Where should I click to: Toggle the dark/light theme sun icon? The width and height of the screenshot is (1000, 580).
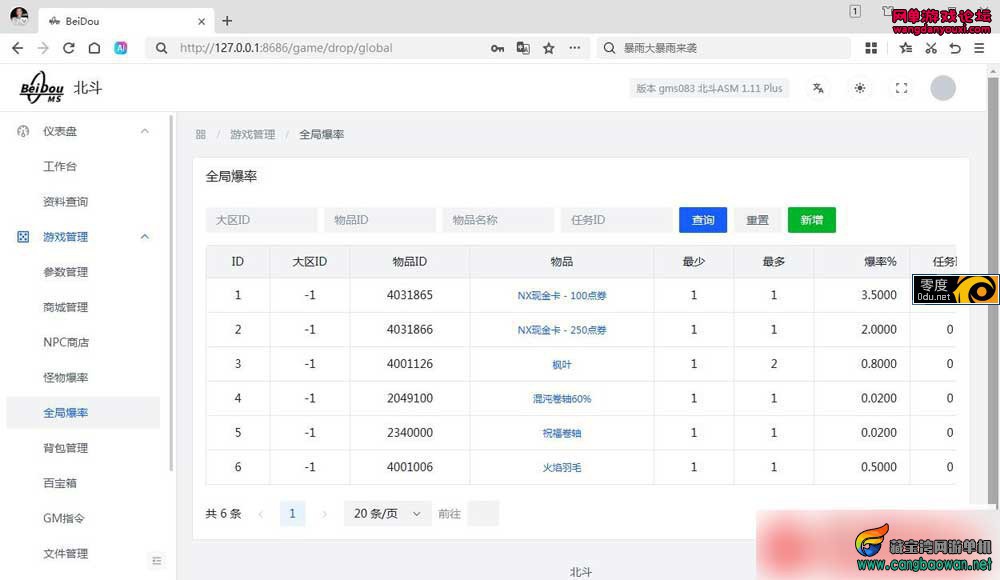pos(860,88)
